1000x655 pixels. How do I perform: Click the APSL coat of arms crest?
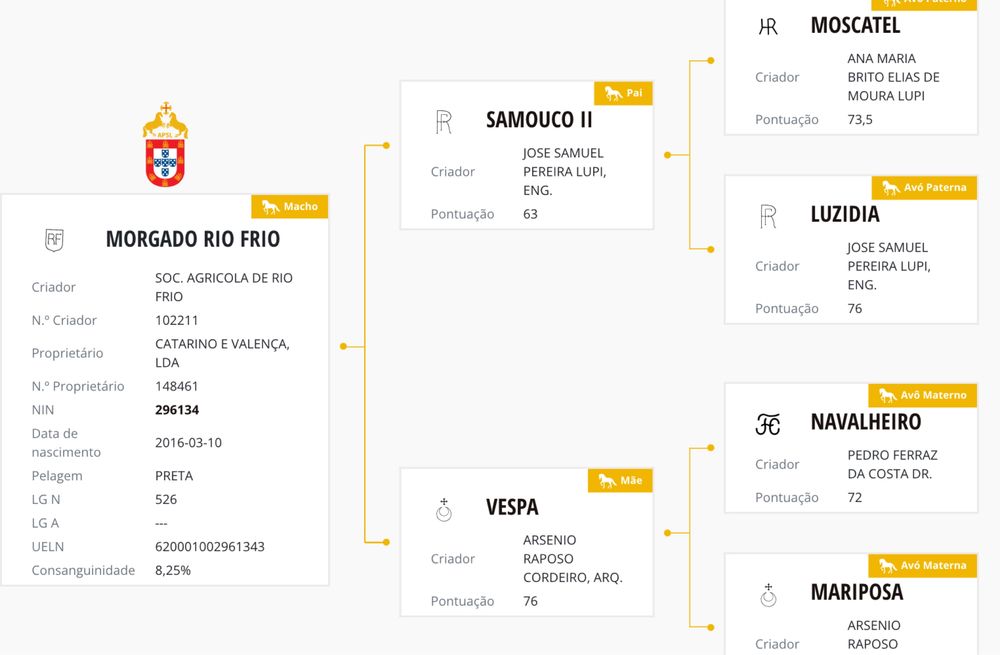click(165, 144)
